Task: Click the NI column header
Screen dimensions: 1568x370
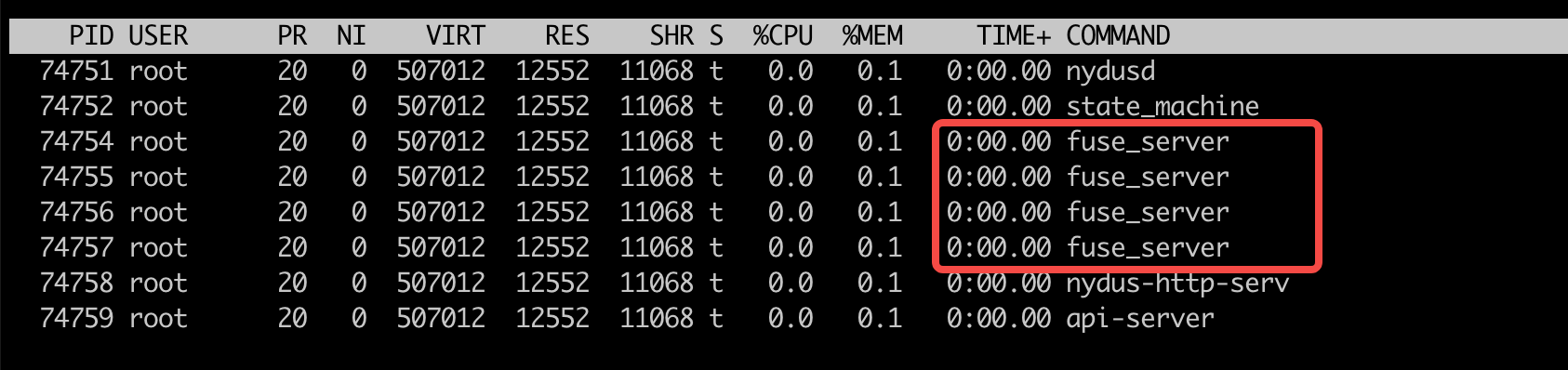Action: [x=352, y=35]
